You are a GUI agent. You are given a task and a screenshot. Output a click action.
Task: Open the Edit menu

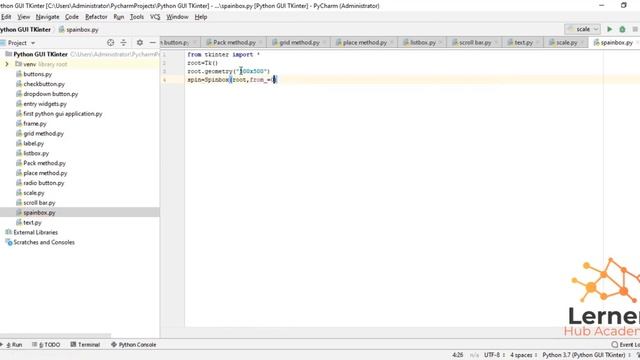click(x=6, y=17)
